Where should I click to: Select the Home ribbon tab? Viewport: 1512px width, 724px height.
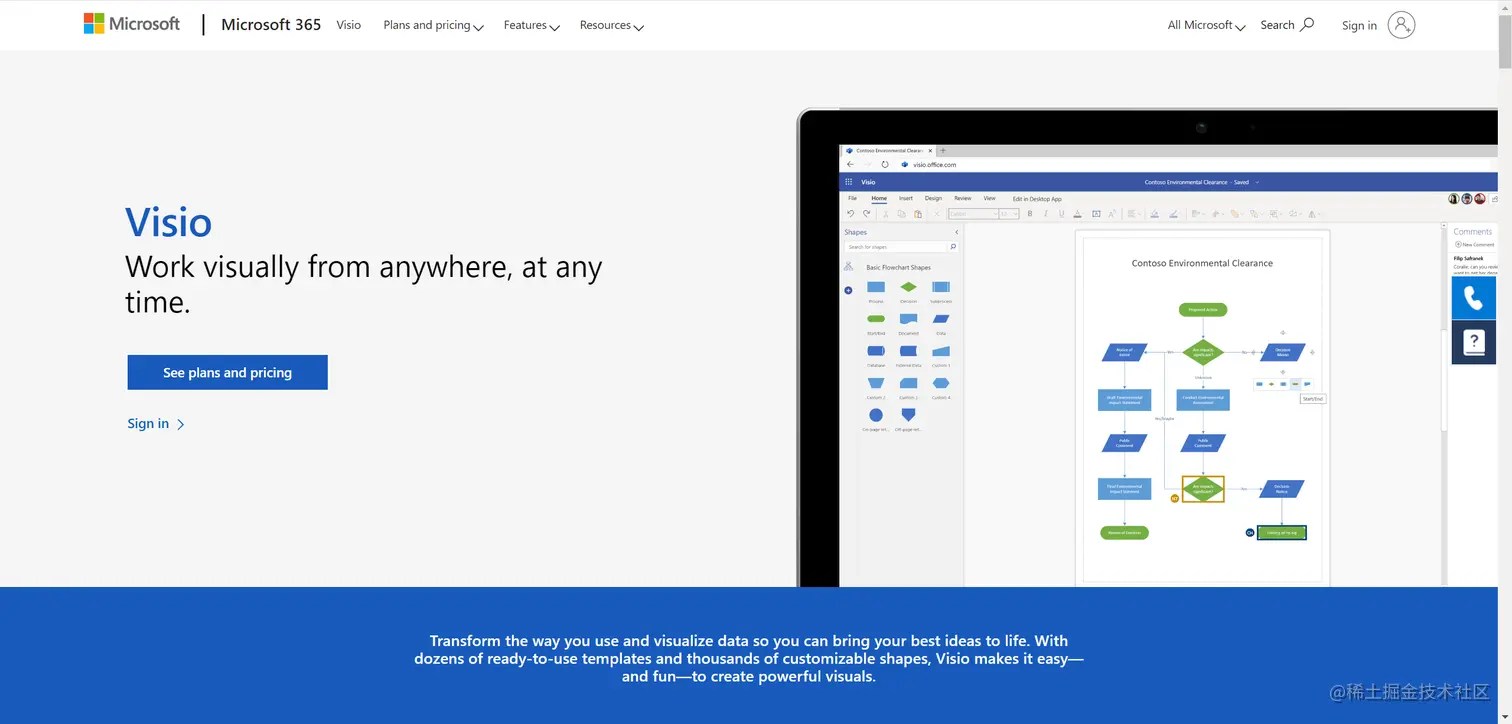879,198
